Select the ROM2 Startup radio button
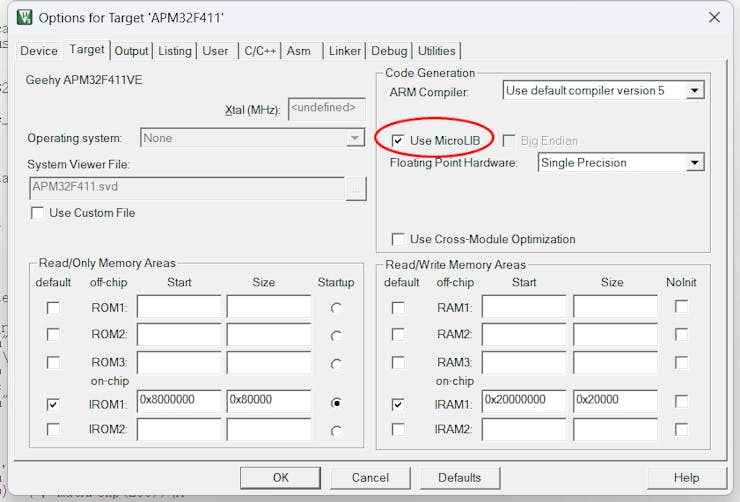 [336, 336]
